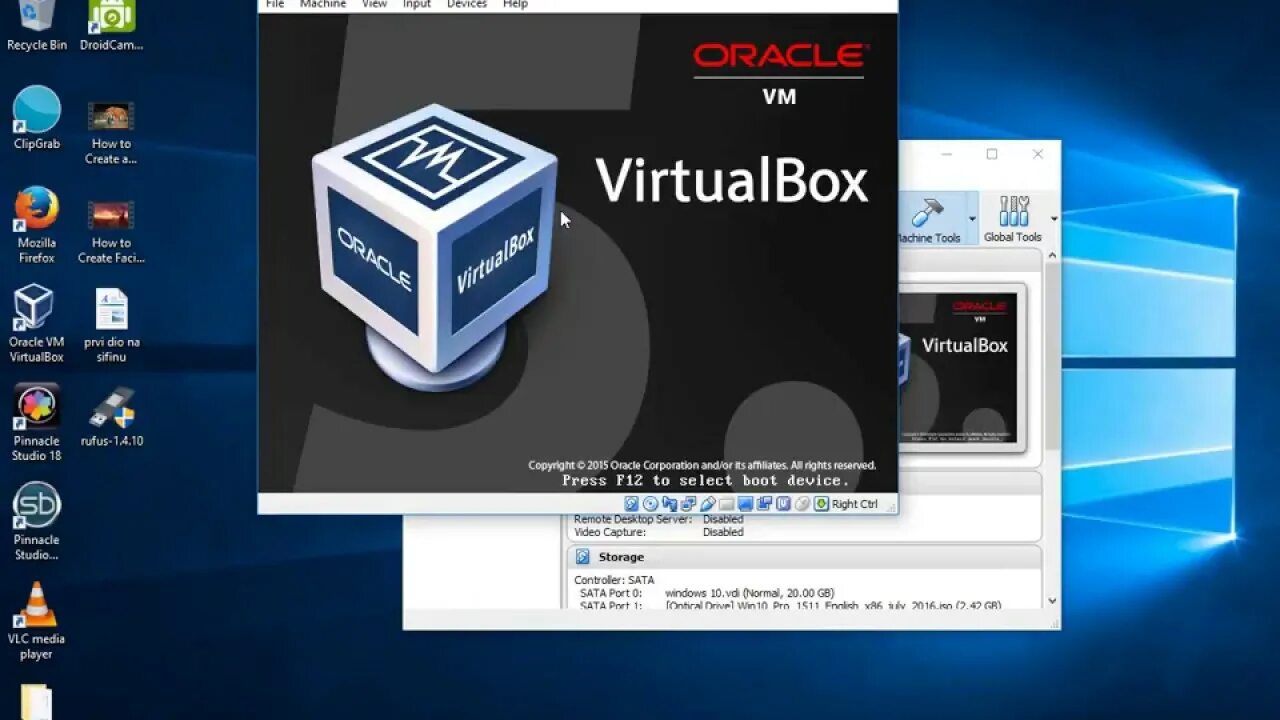Select the Pinnacle Studio 18 desktop icon
This screenshot has width=1280, height=720.
tap(37, 423)
